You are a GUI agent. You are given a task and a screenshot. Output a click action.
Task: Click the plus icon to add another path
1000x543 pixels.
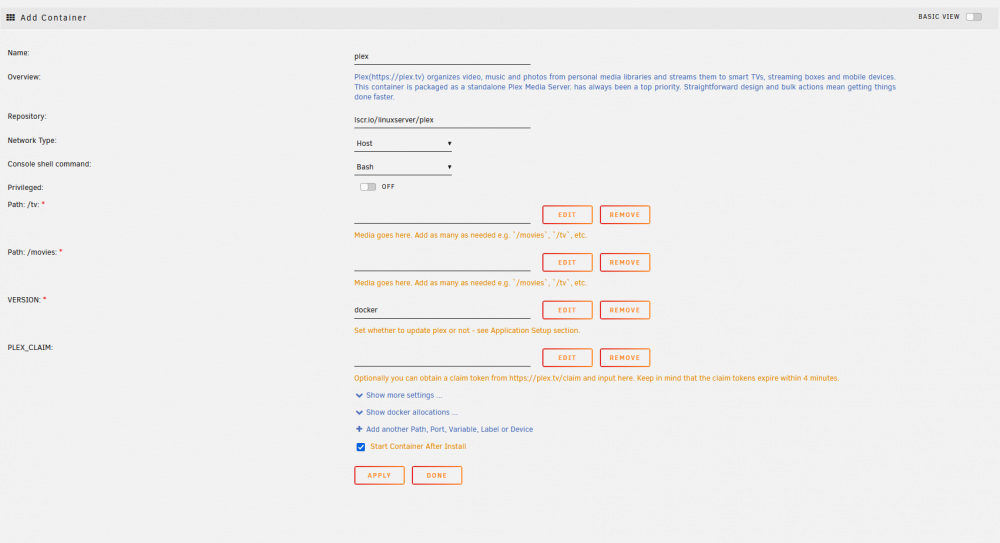coord(359,429)
